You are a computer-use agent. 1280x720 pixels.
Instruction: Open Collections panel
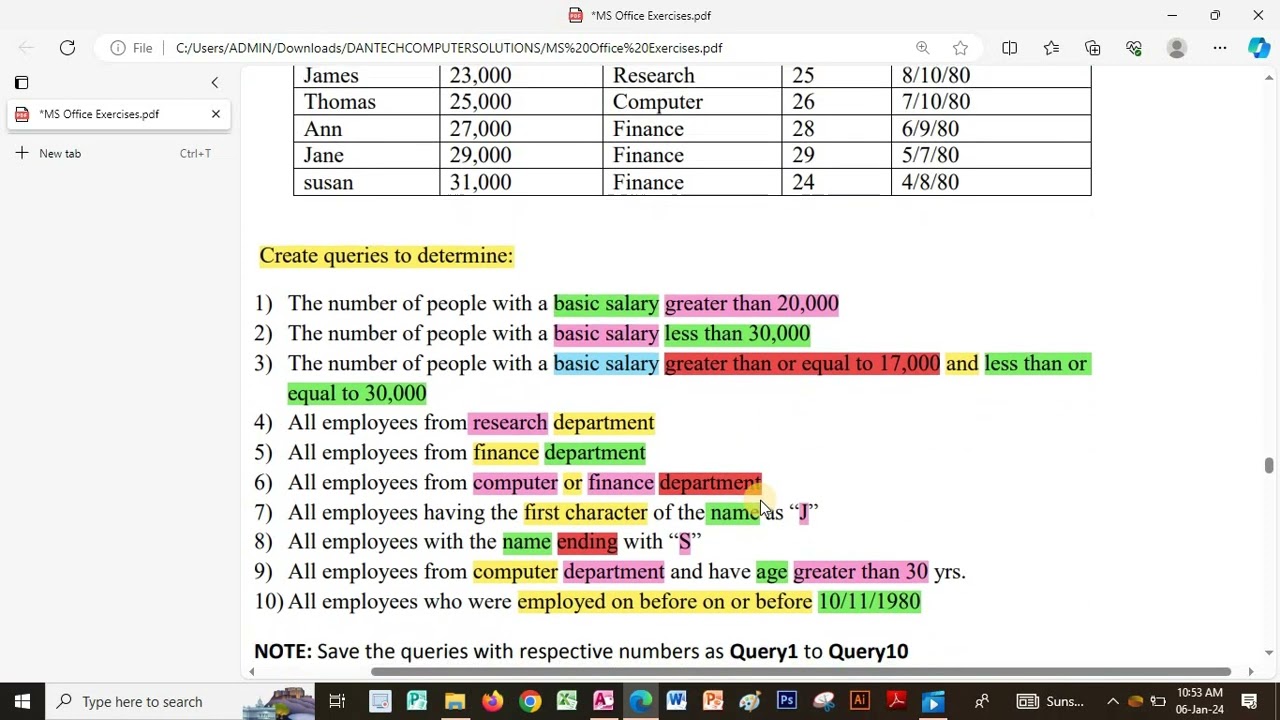coord(1092,48)
